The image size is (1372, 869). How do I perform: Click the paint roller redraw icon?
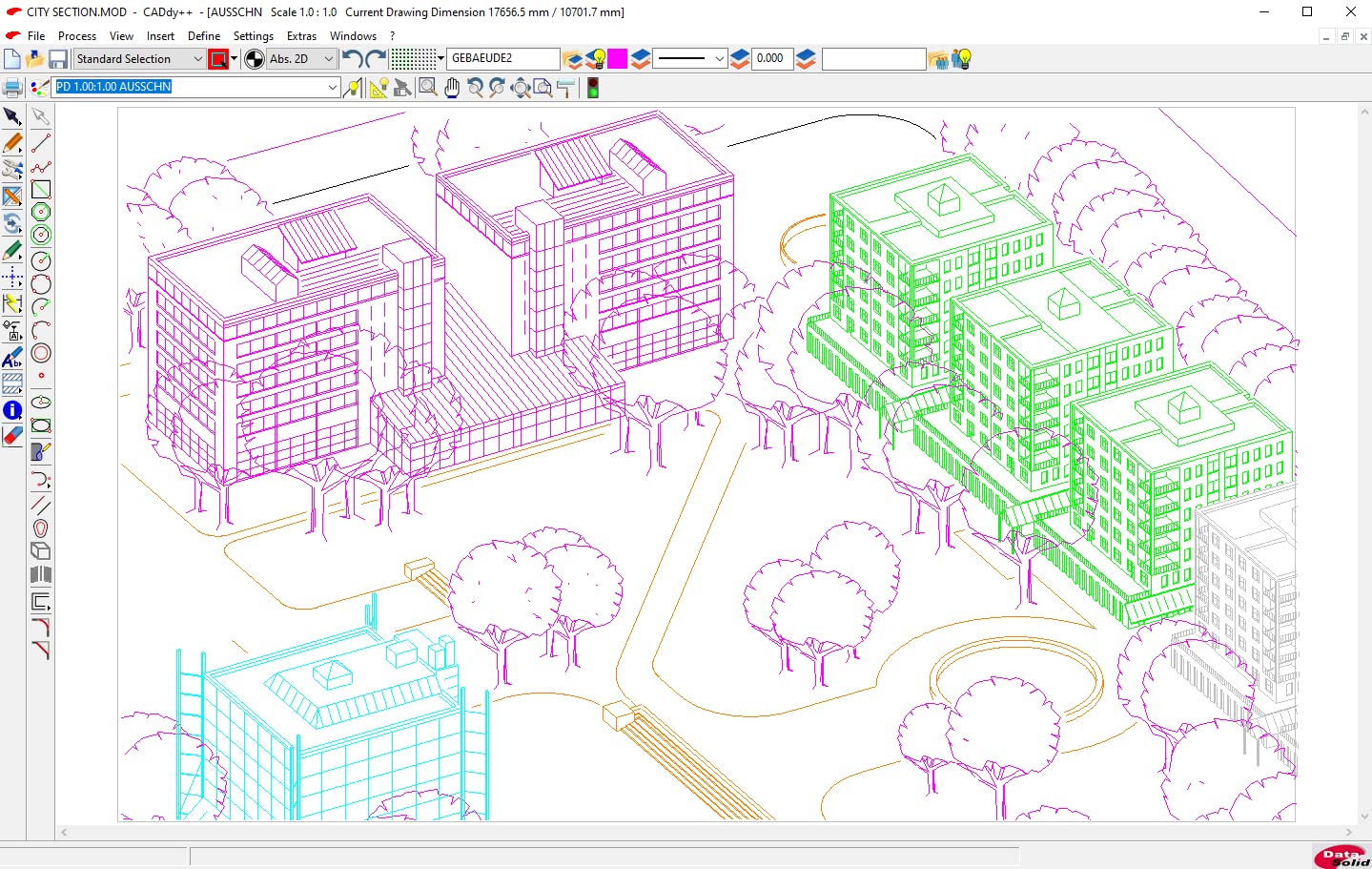pyautogui.click(x=566, y=88)
